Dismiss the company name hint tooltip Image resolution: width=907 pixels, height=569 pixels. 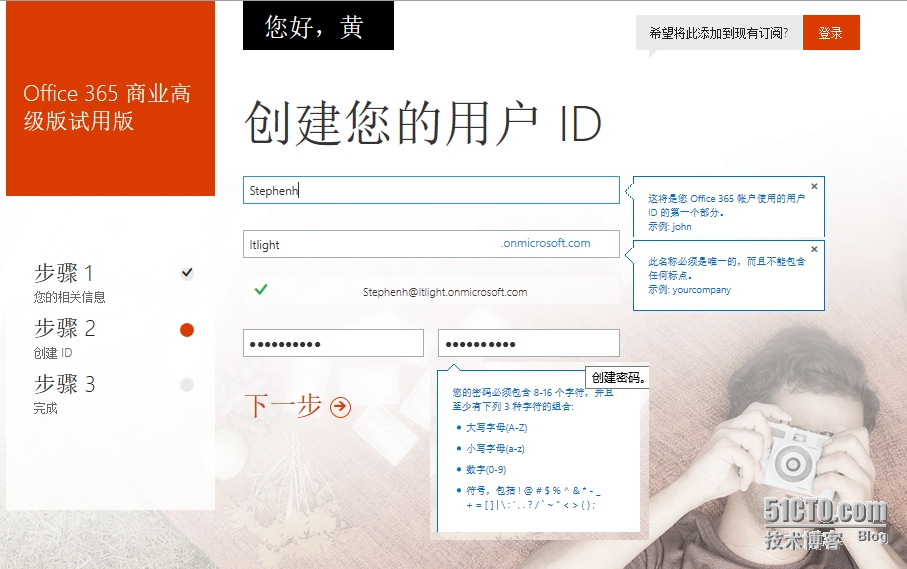pyautogui.click(x=814, y=249)
